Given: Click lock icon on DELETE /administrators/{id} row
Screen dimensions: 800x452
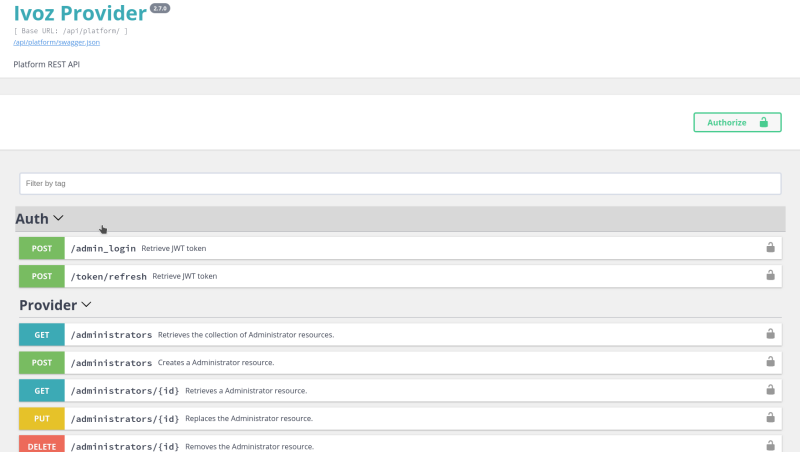Looking at the screenshot, I should (x=770, y=445).
